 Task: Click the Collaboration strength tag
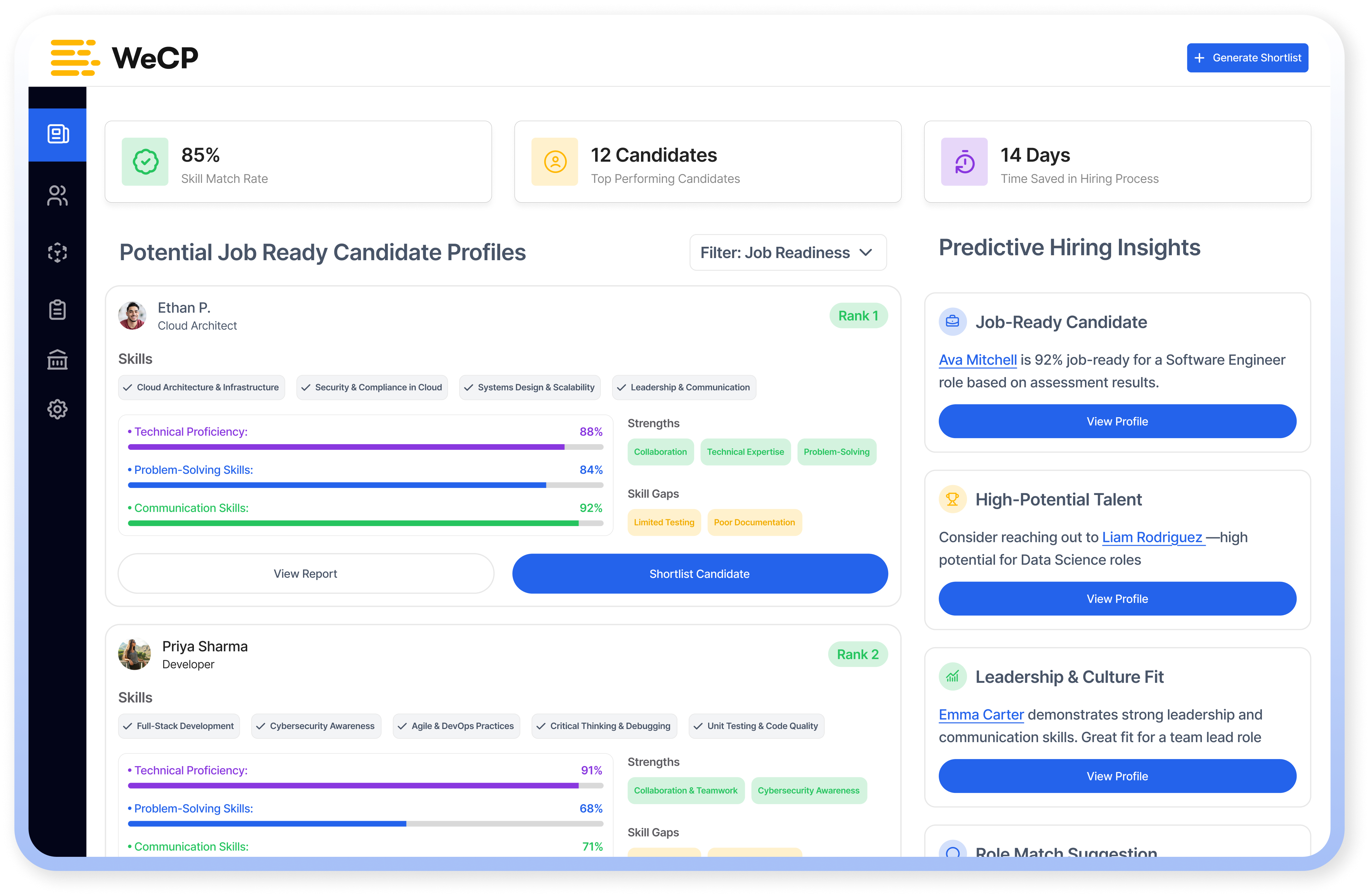click(x=660, y=452)
